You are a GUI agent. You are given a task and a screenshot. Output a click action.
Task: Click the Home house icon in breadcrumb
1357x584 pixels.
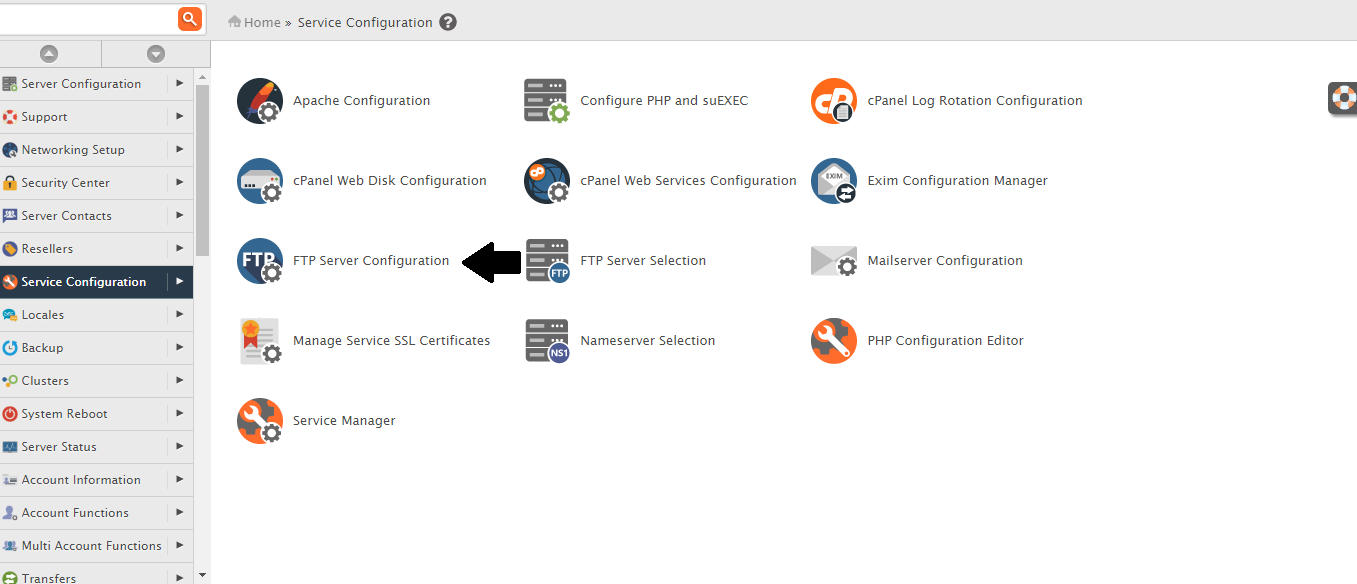(x=235, y=21)
